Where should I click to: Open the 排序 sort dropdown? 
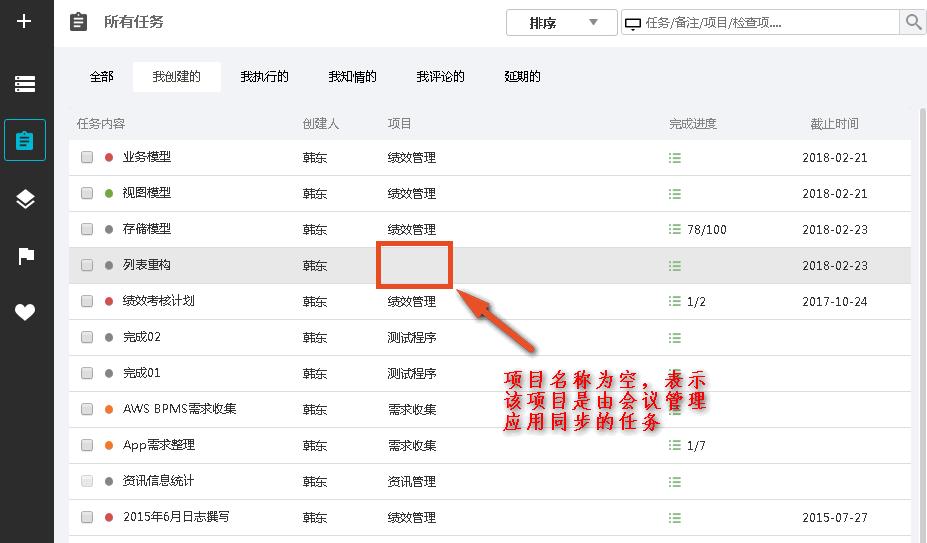pos(562,22)
